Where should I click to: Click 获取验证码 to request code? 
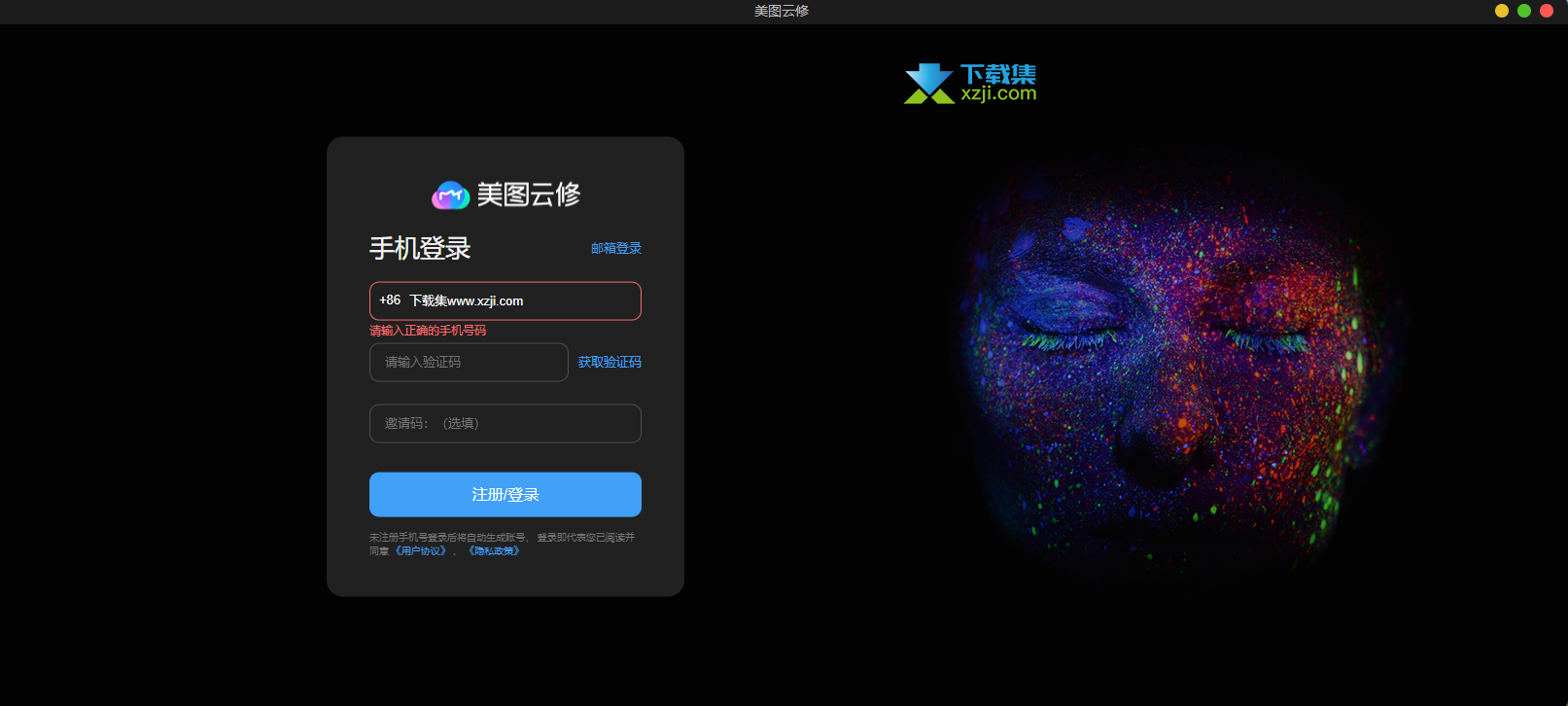click(x=610, y=363)
